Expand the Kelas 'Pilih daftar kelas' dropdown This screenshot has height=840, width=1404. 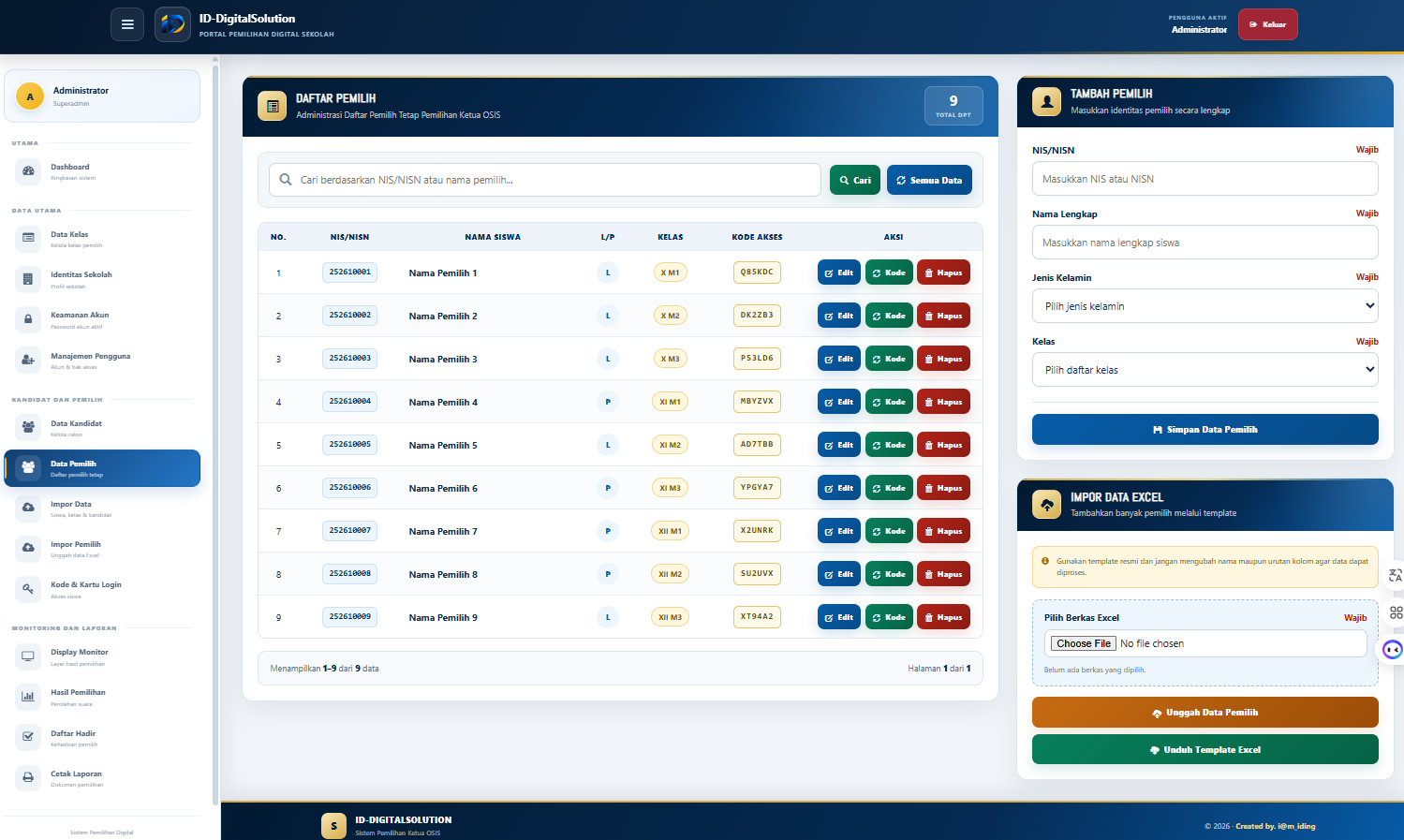pyautogui.click(x=1204, y=370)
